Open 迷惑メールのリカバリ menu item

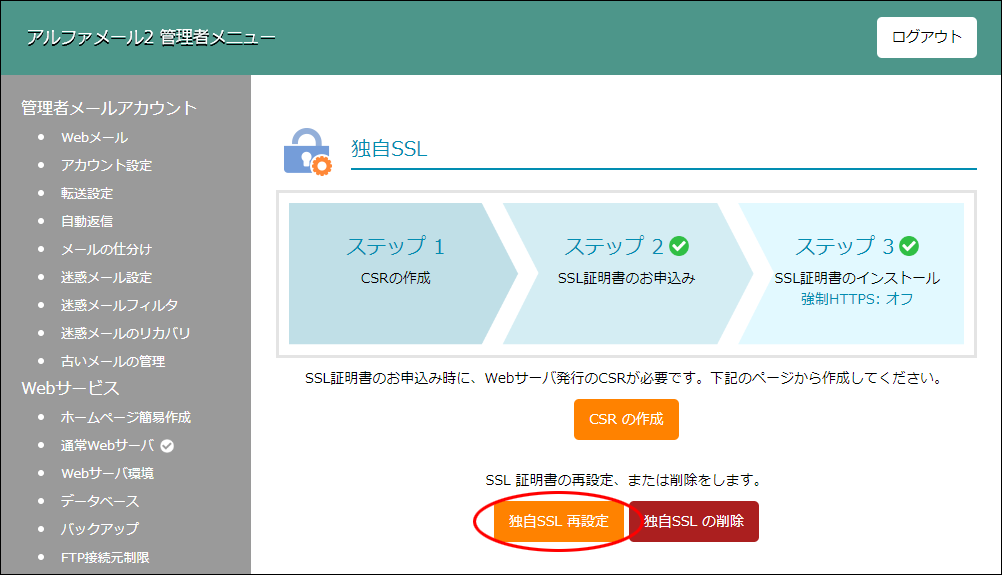[126, 334]
